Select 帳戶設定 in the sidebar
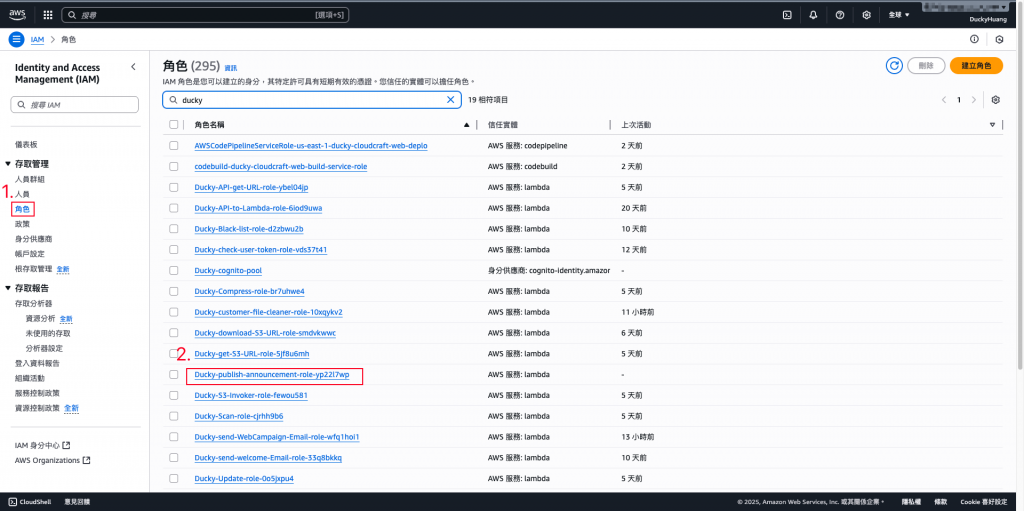This screenshot has width=1024, height=511. tap(29, 254)
